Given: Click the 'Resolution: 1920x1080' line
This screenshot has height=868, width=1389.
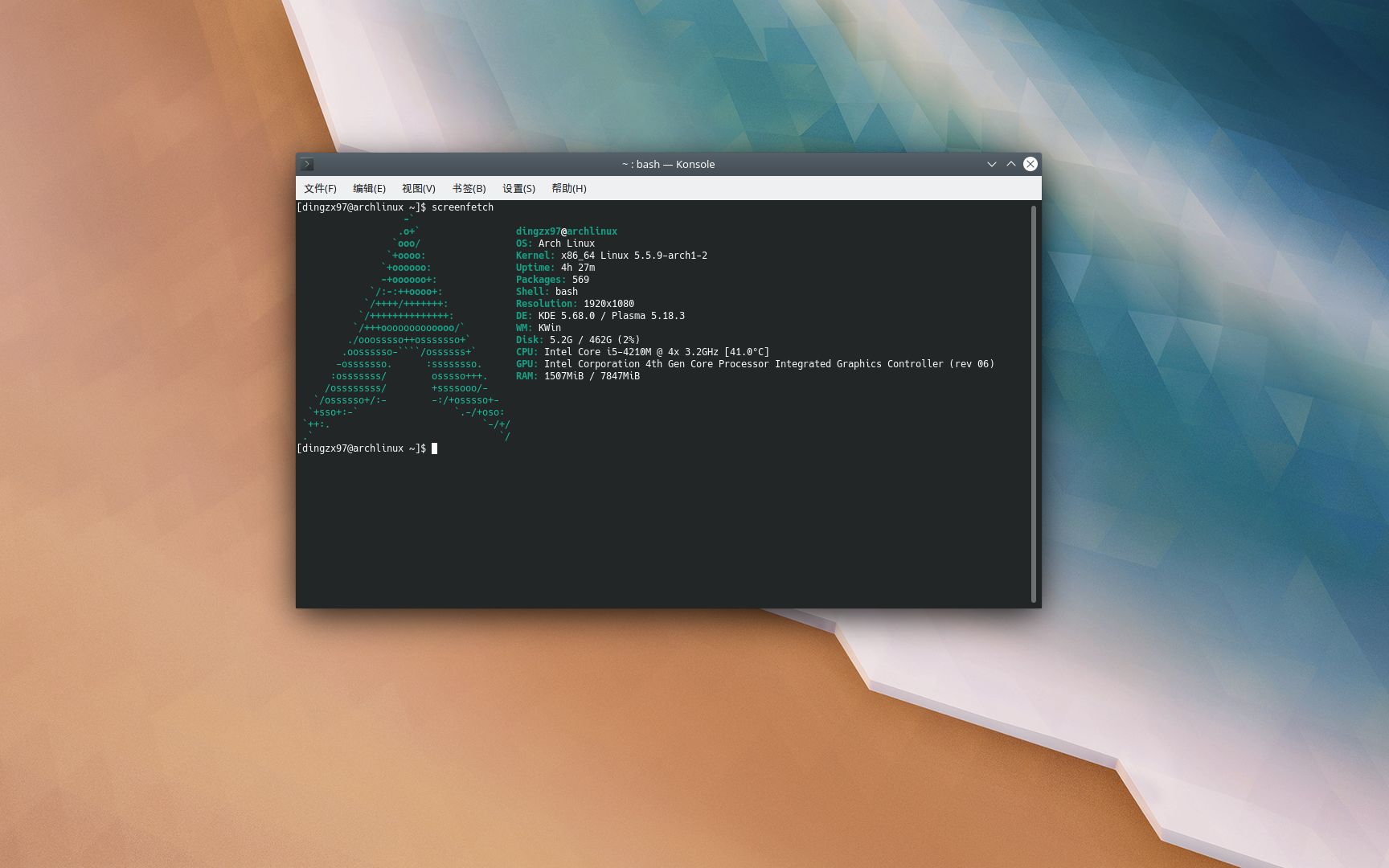Looking at the screenshot, I should point(575,304).
